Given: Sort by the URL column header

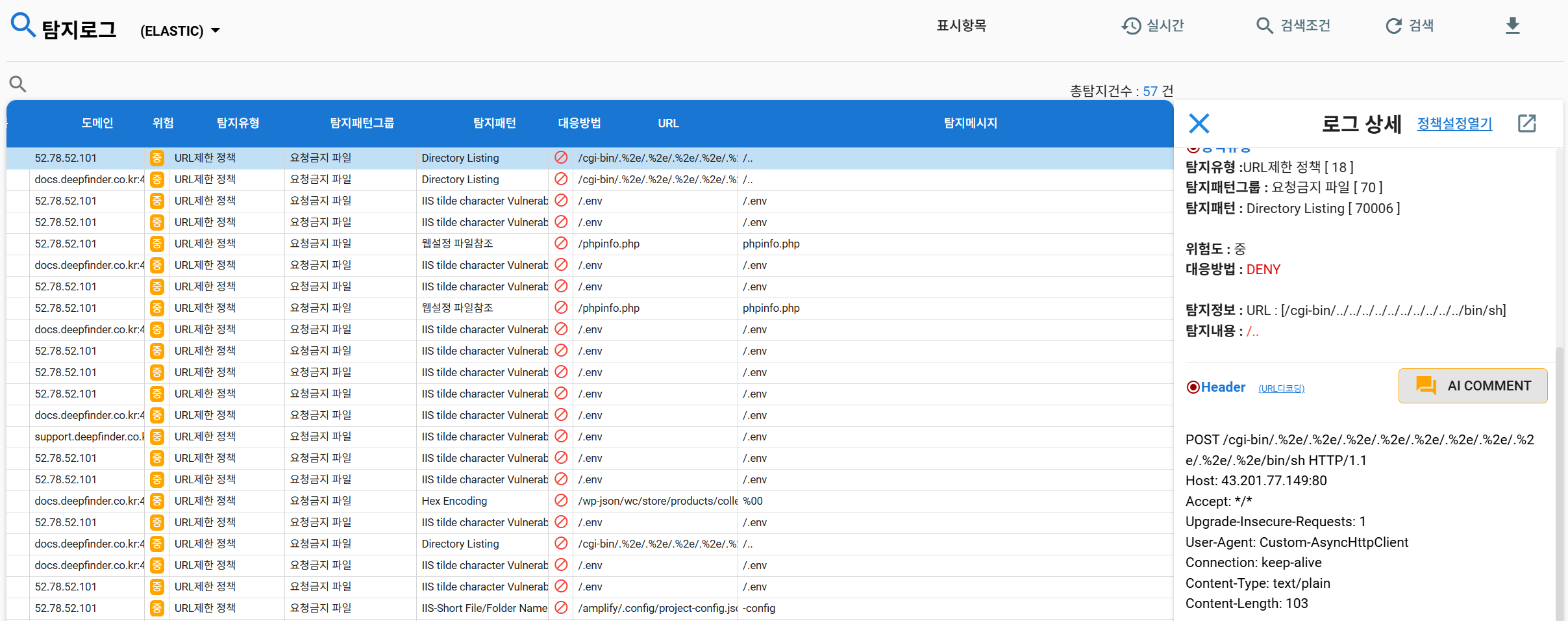Looking at the screenshot, I should (x=668, y=123).
